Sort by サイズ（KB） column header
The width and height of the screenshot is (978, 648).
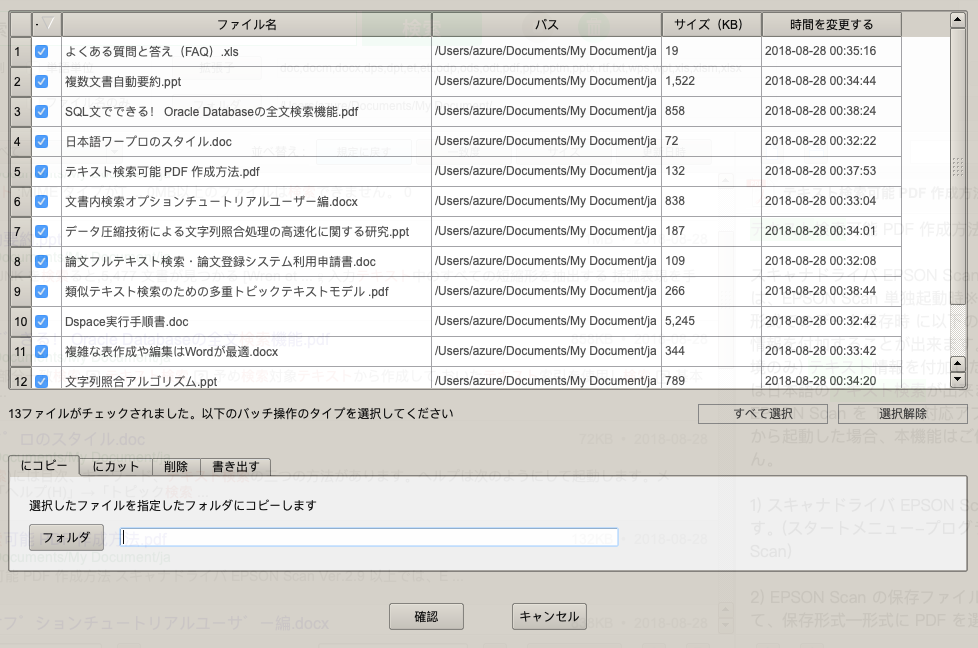click(x=711, y=24)
